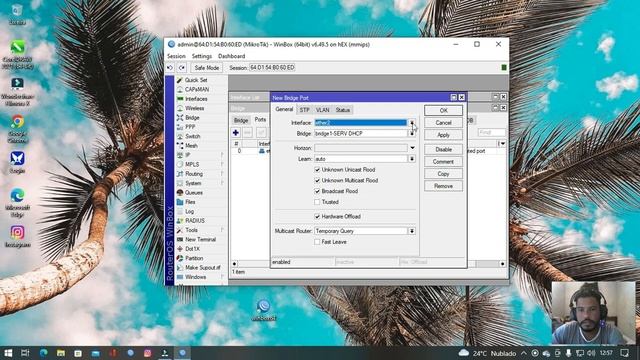Viewport: 640px width, 360px height.
Task: Click the Copy button
Action: (443, 174)
